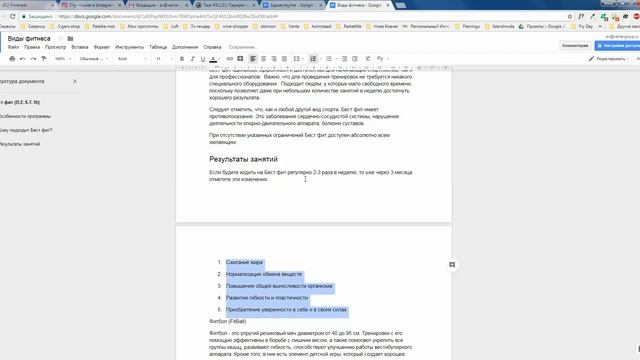Open the numbered list style arrow

(320, 59)
